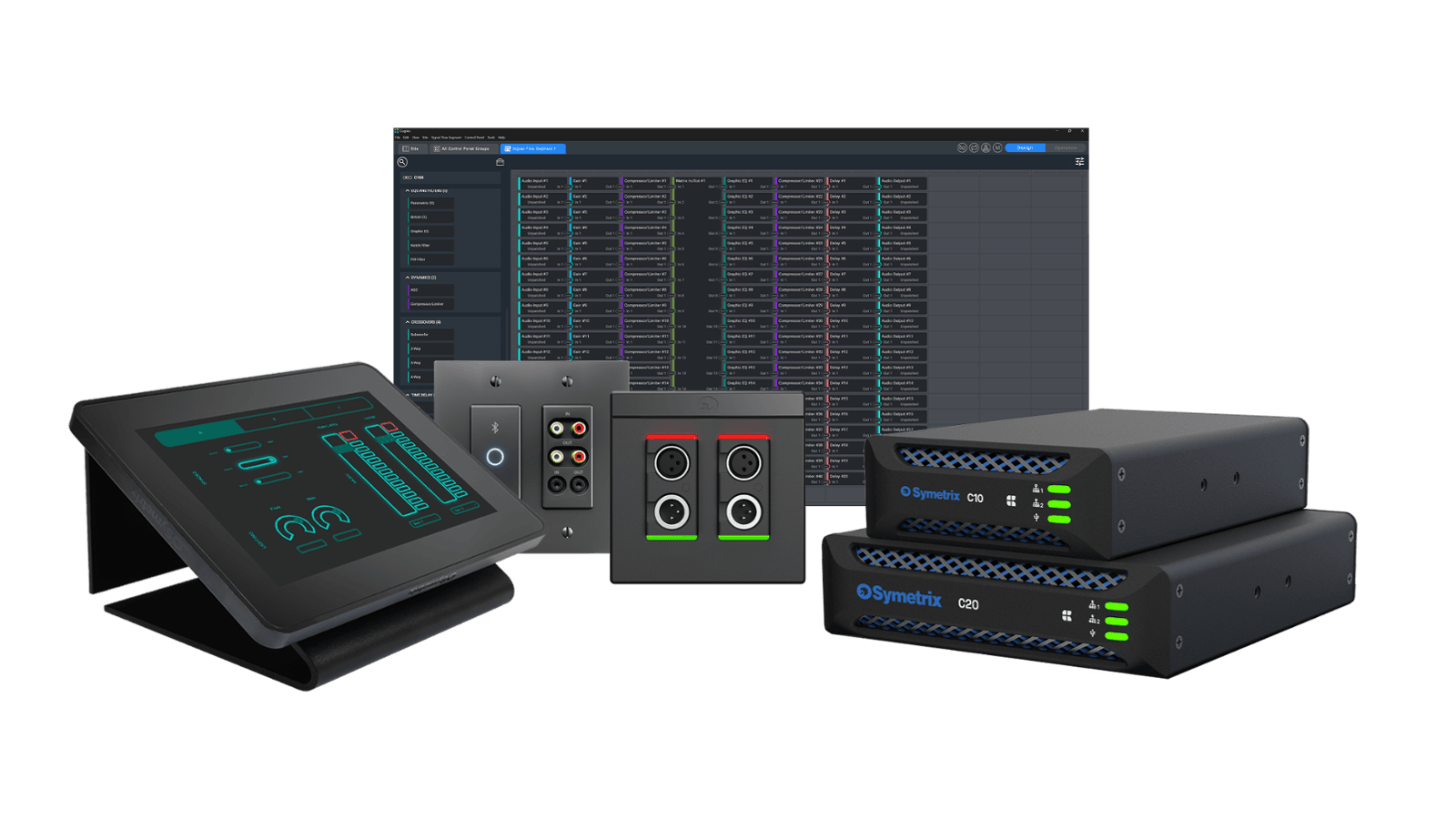
Task: Click the user icon in top toolbar
Action: tap(986, 147)
